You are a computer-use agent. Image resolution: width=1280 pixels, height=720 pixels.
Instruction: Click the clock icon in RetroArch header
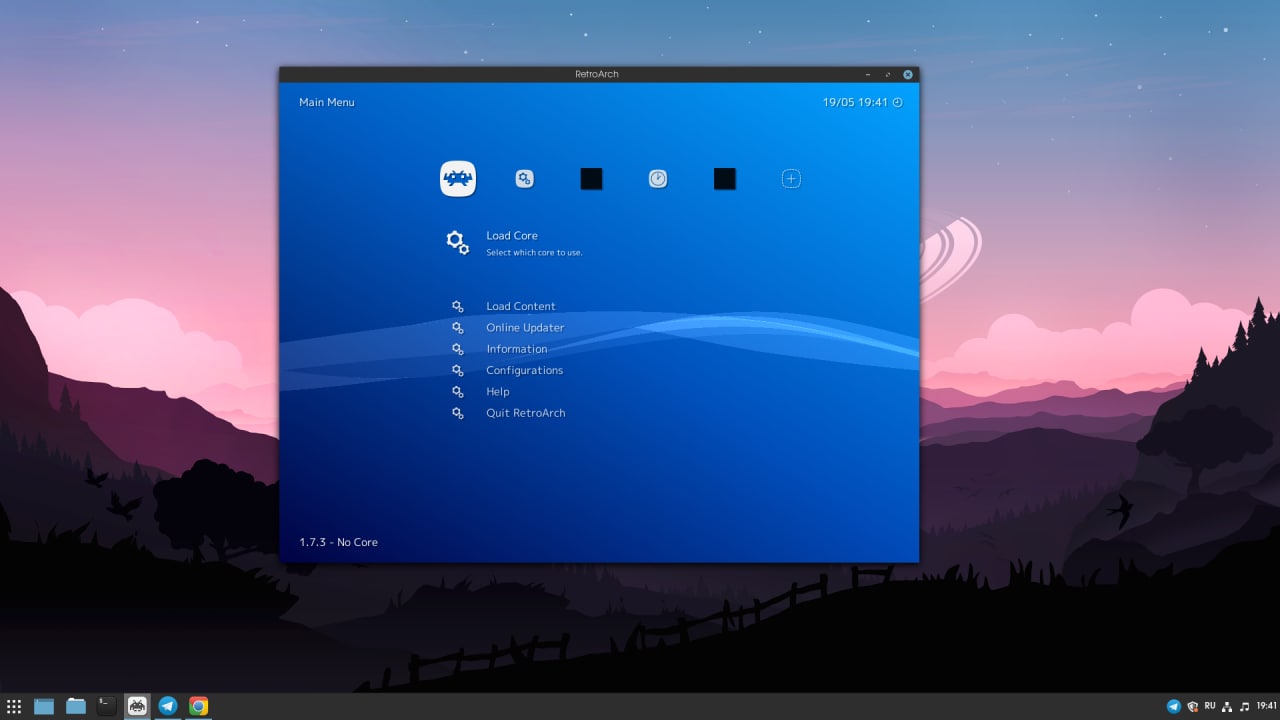897,102
